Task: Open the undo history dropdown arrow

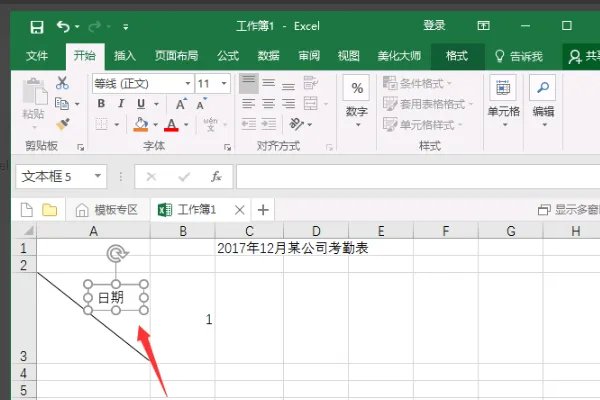Action: 77,27
